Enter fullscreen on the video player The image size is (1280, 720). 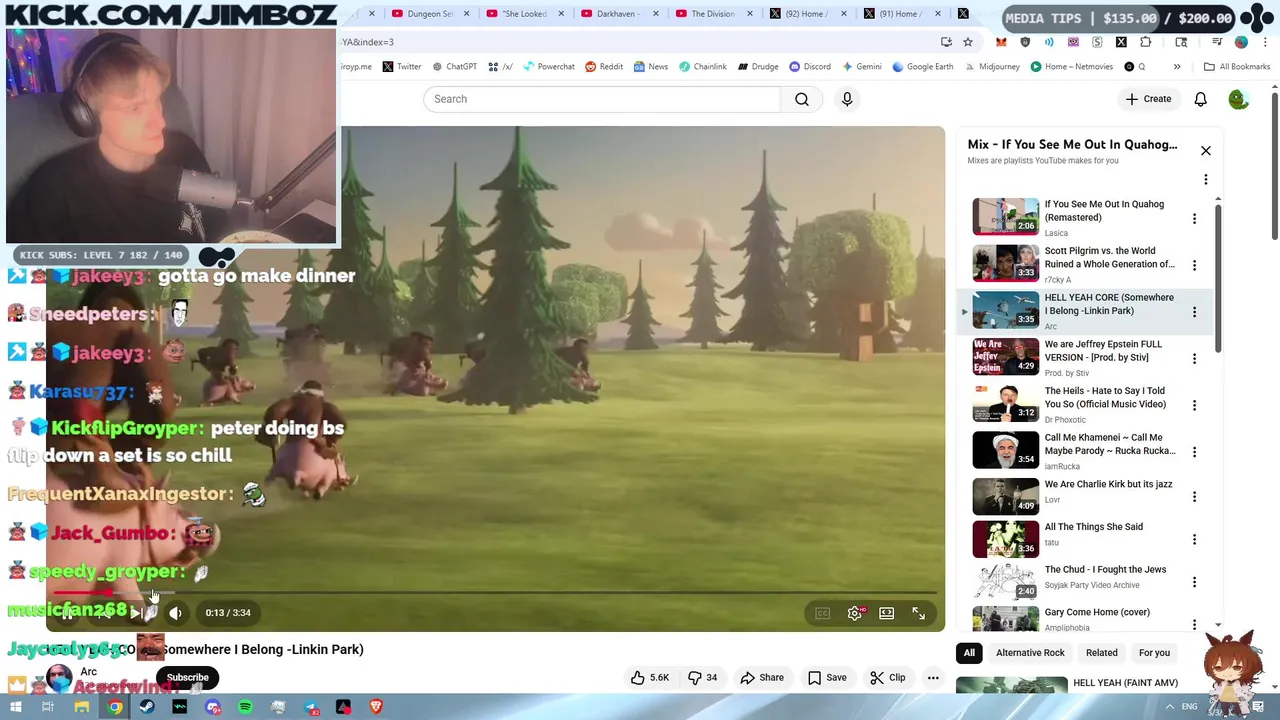click(919, 613)
